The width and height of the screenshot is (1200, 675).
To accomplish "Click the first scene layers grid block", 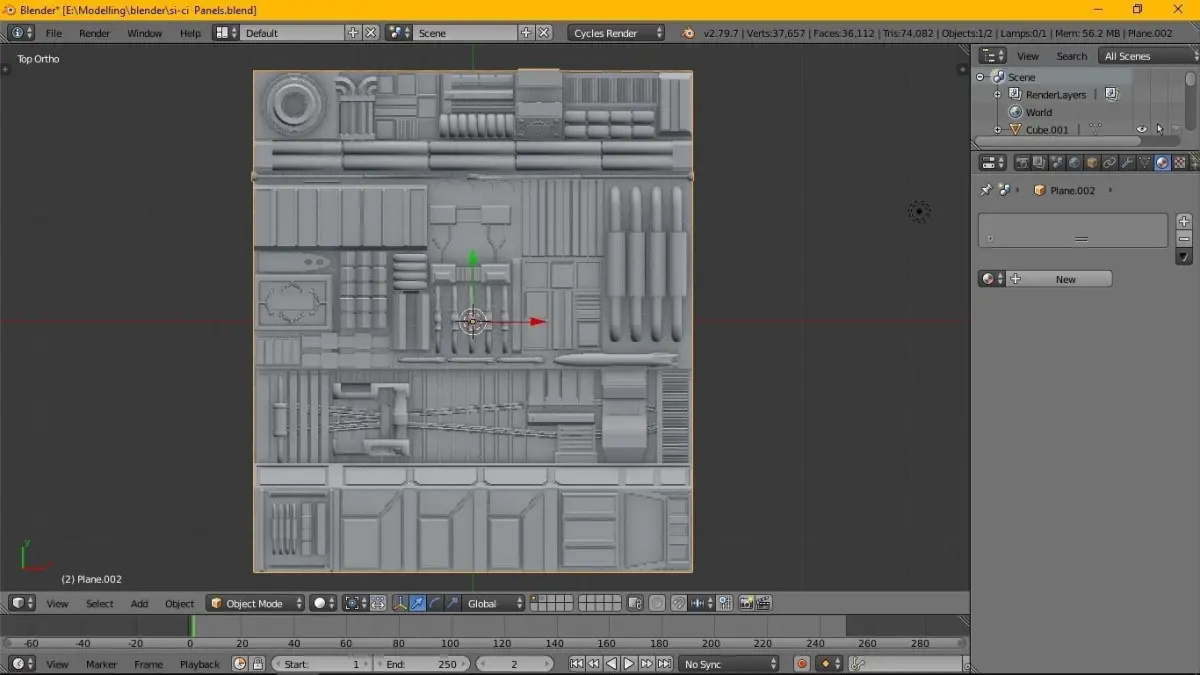I will coord(551,603).
